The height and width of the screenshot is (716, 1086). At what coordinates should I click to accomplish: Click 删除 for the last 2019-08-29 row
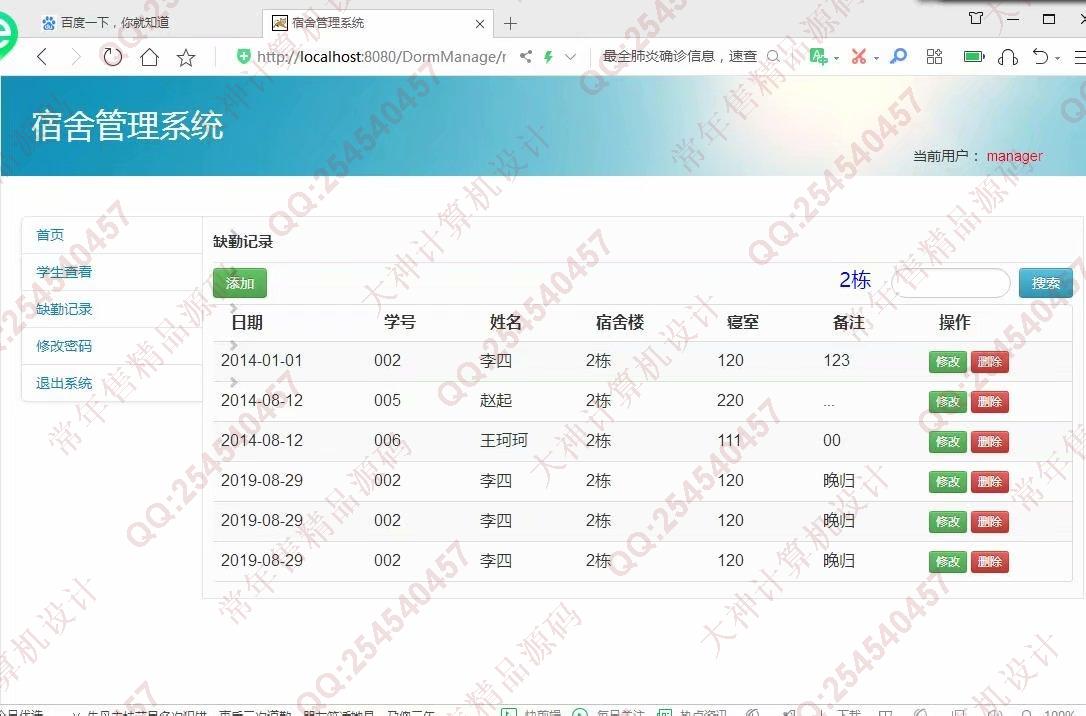(x=990, y=562)
